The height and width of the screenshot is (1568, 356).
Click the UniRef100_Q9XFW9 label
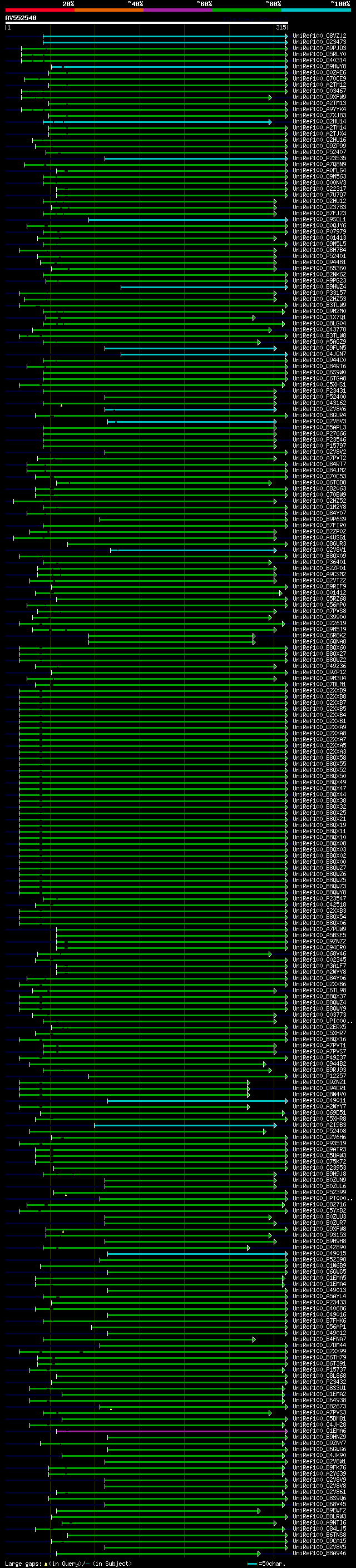(319, 97)
